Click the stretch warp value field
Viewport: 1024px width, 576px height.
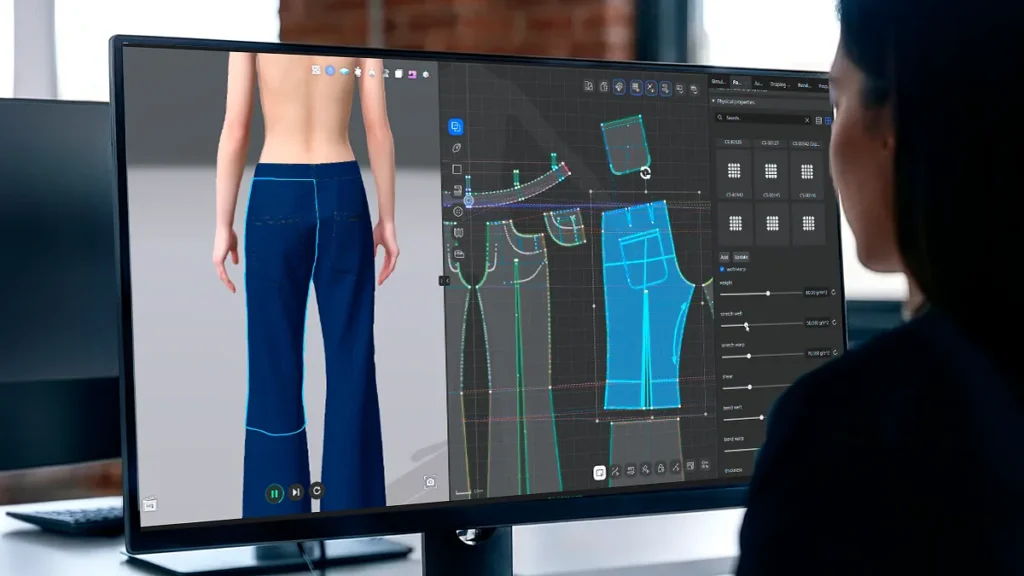[818, 353]
